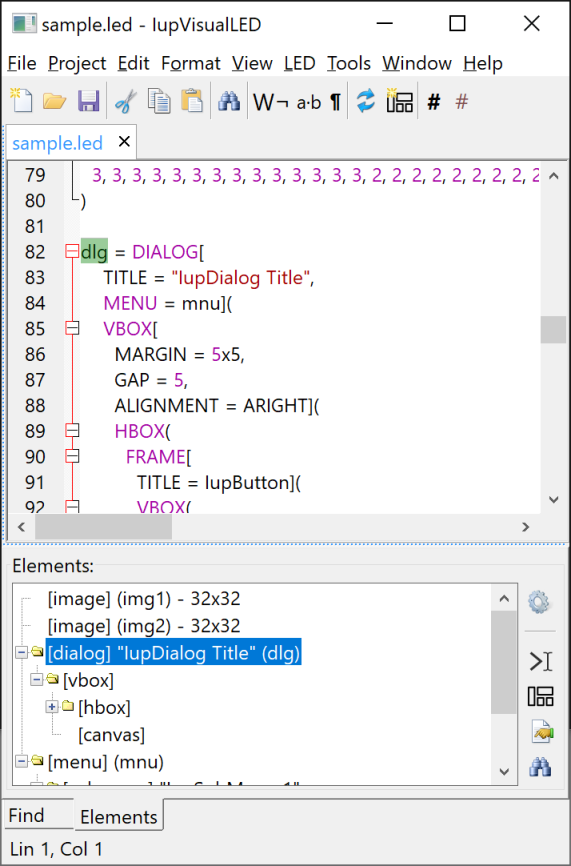Open the LED menu
571x866 pixels.
pos(299,64)
